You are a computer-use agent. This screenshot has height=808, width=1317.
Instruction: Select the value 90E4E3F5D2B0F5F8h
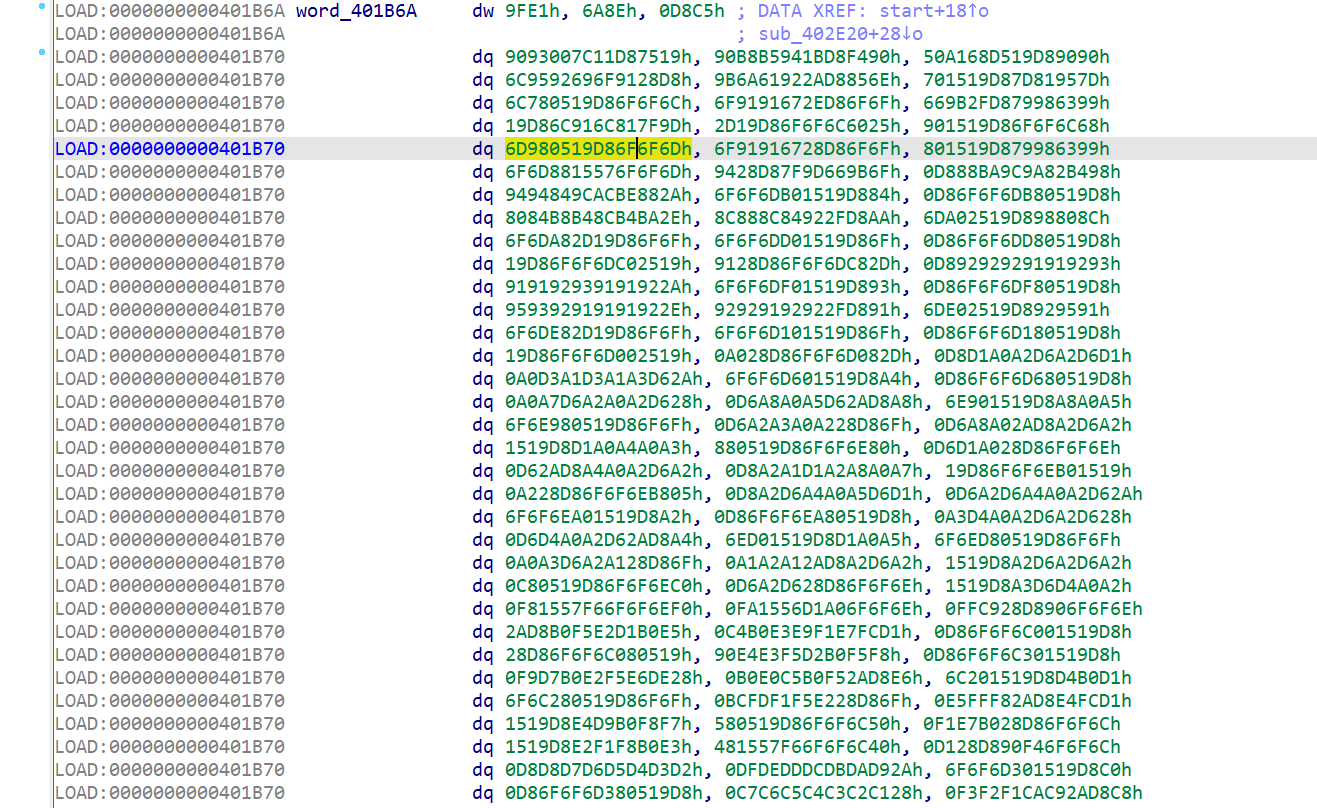(807, 655)
